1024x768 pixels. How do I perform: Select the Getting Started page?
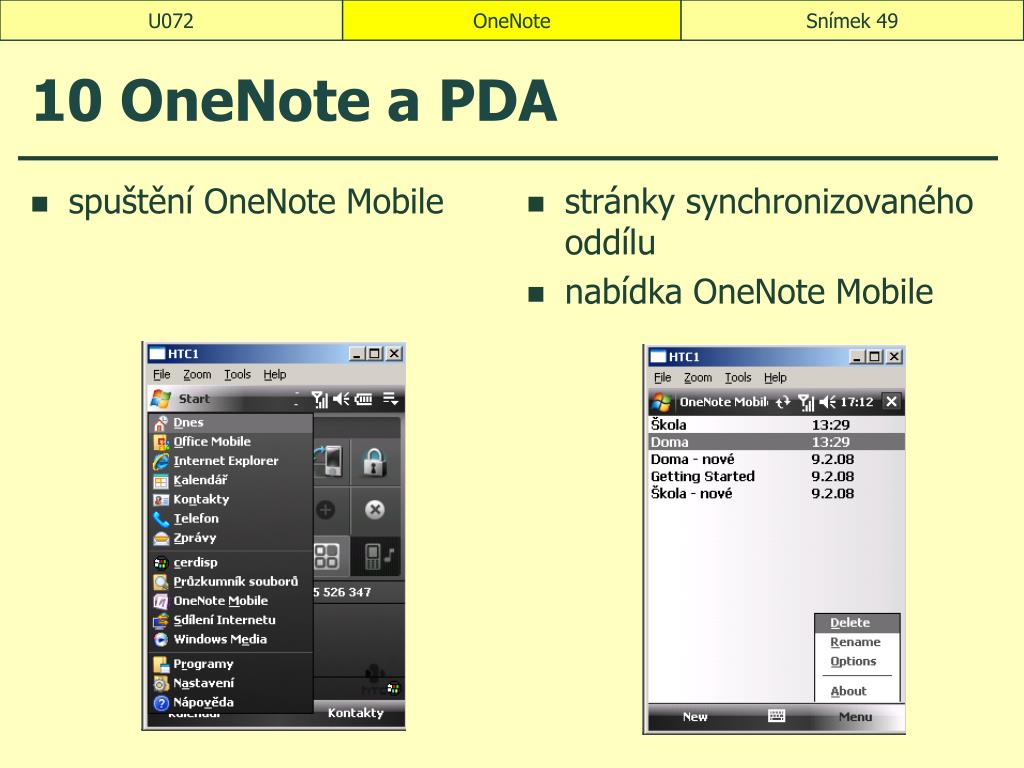coord(776,476)
